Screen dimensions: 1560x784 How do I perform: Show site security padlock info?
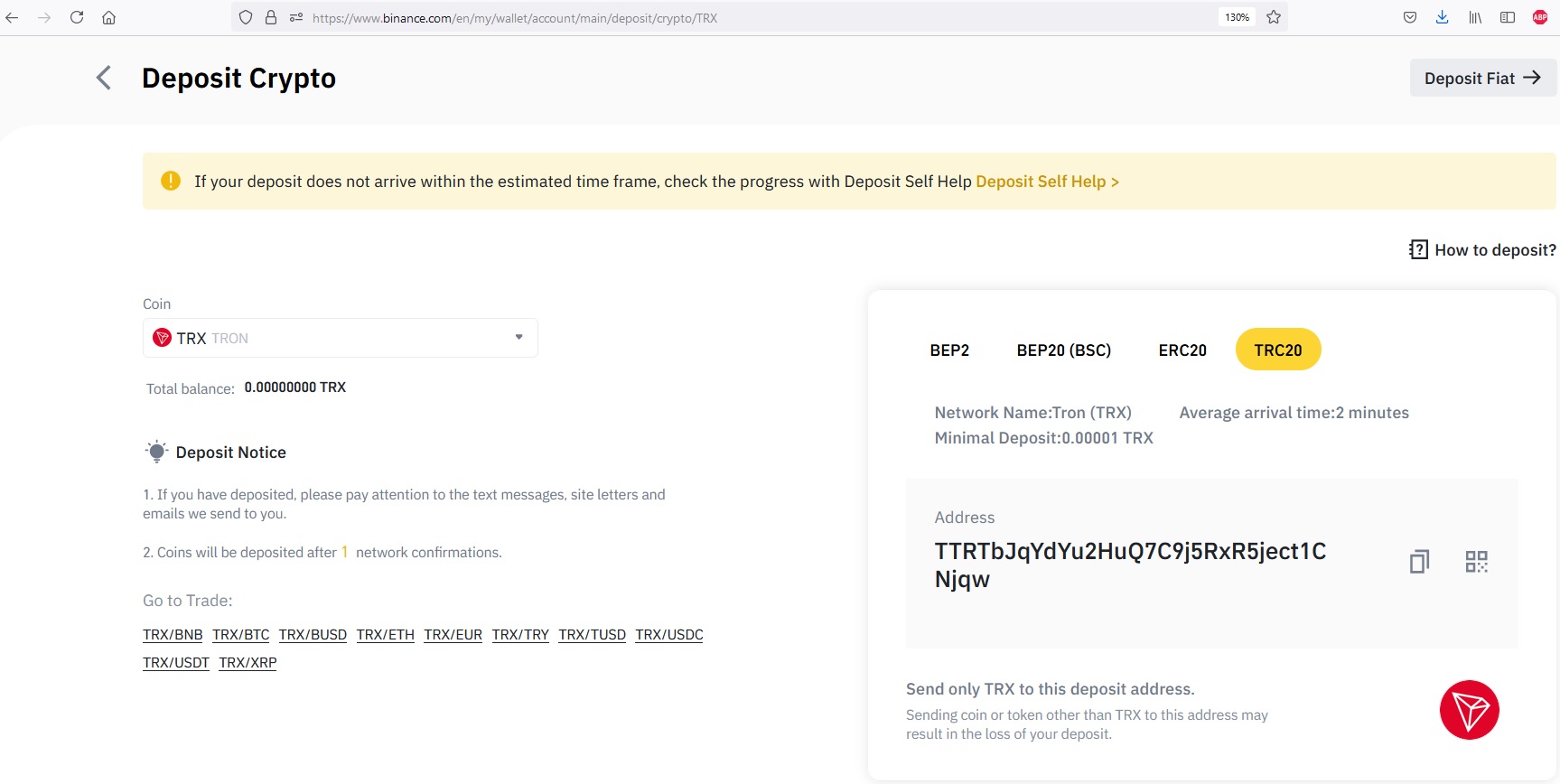(270, 17)
